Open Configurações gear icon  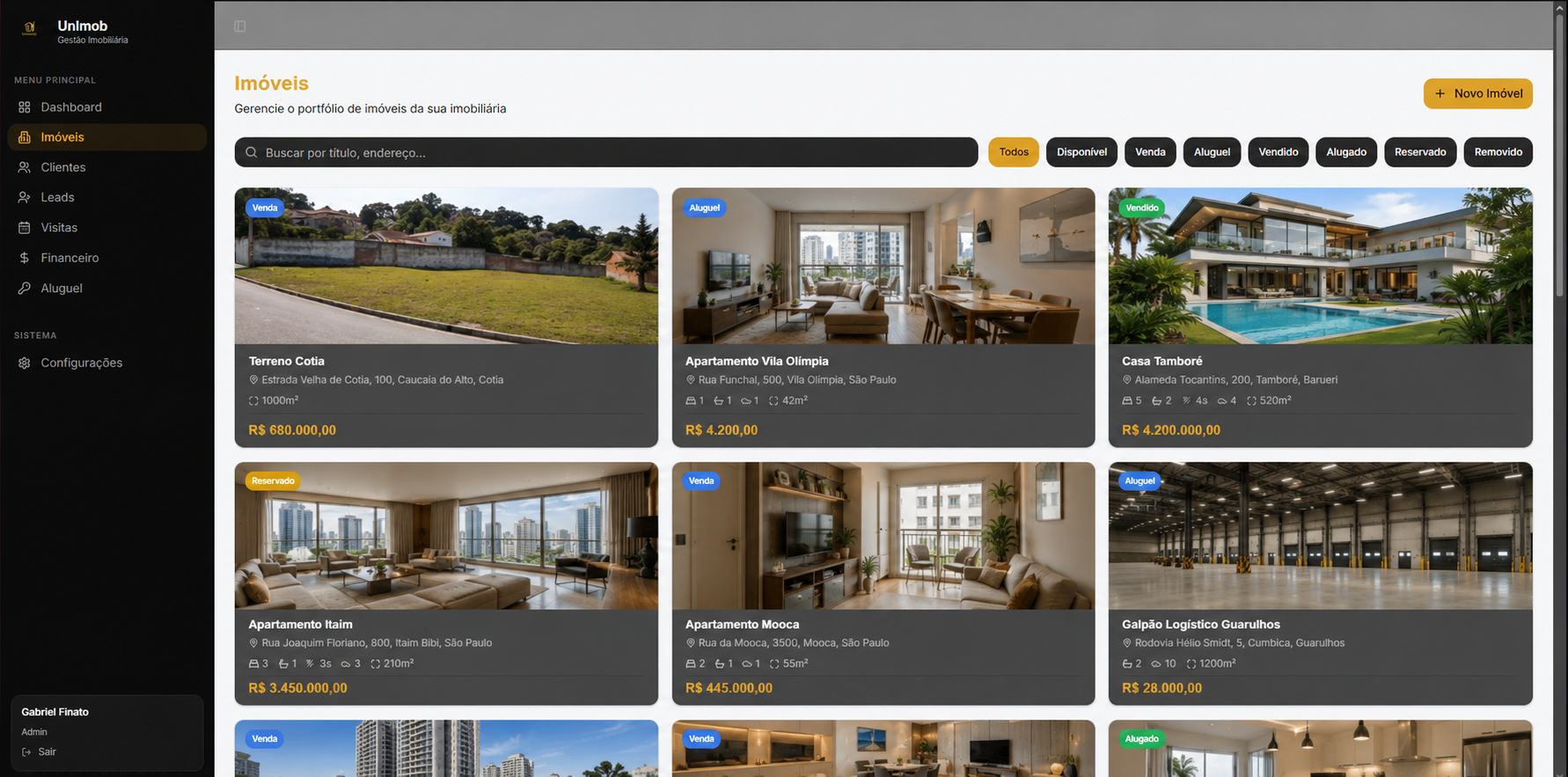tap(25, 363)
